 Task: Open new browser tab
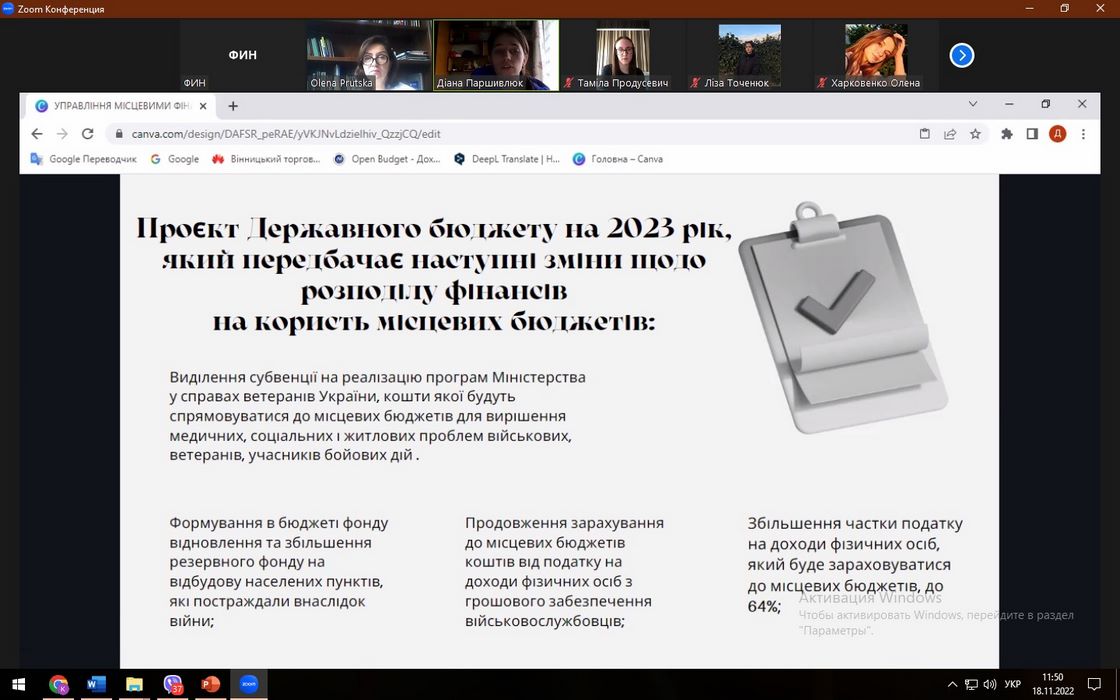coord(233,105)
